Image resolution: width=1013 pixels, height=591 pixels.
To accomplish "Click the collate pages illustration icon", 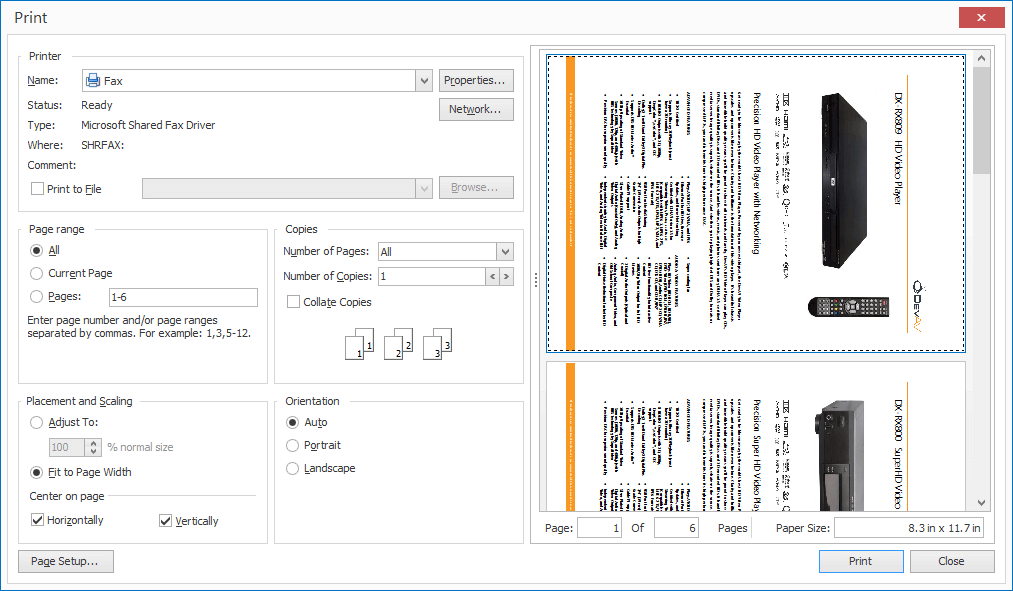I will 398,344.
